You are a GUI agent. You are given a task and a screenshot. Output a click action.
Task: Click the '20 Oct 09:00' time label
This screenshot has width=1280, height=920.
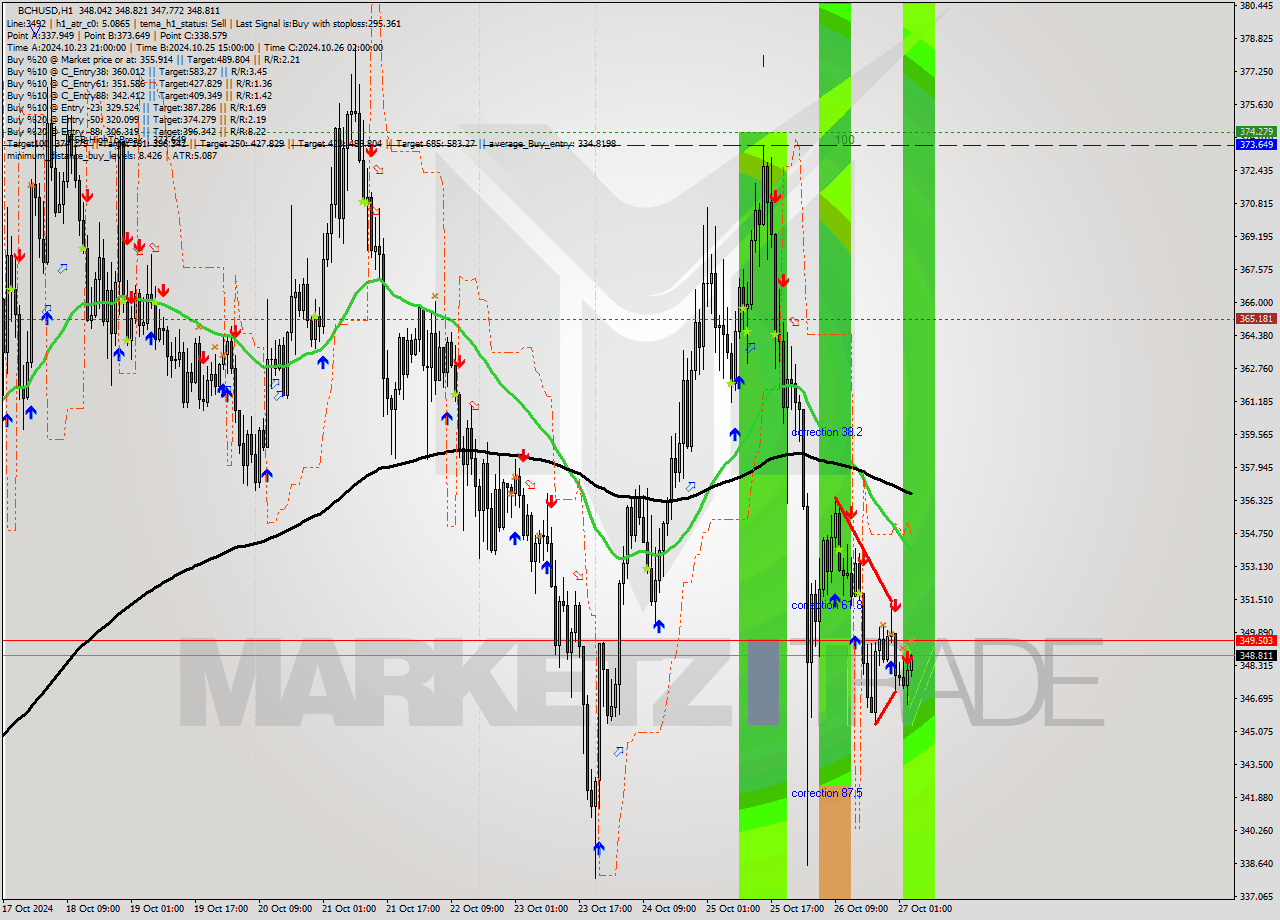tap(284, 909)
